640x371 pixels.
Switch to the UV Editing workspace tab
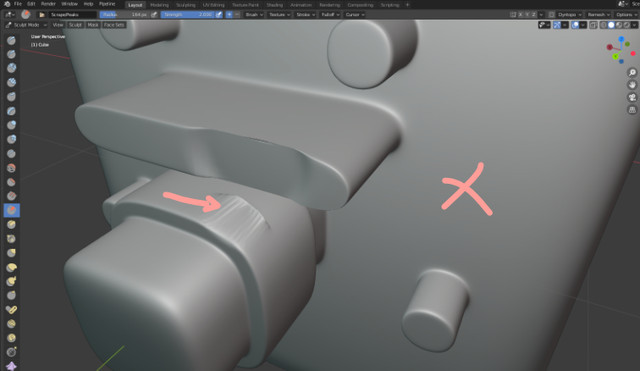tap(213, 5)
